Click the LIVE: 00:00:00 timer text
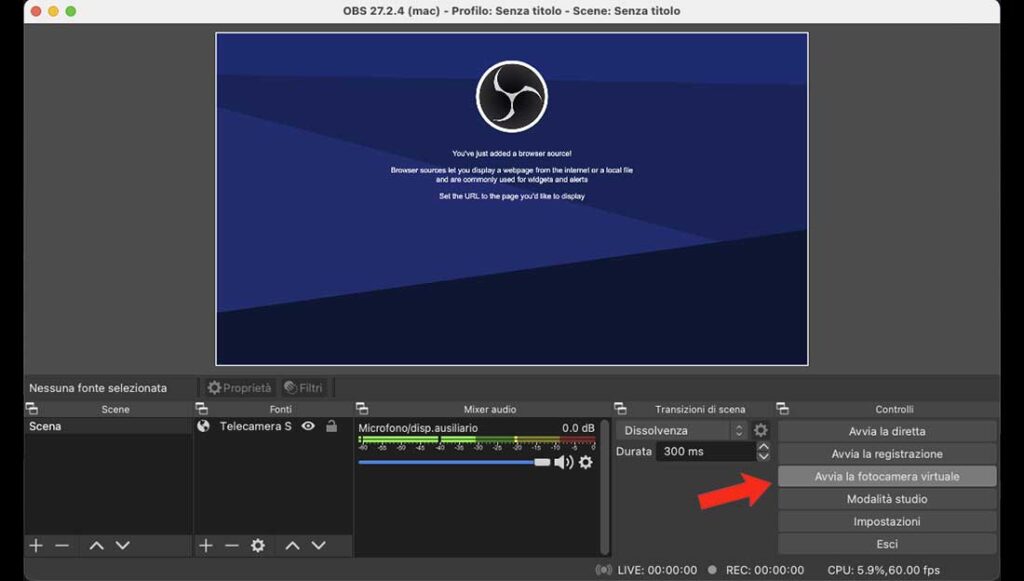The height and width of the screenshot is (581, 1024). click(657, 570)
